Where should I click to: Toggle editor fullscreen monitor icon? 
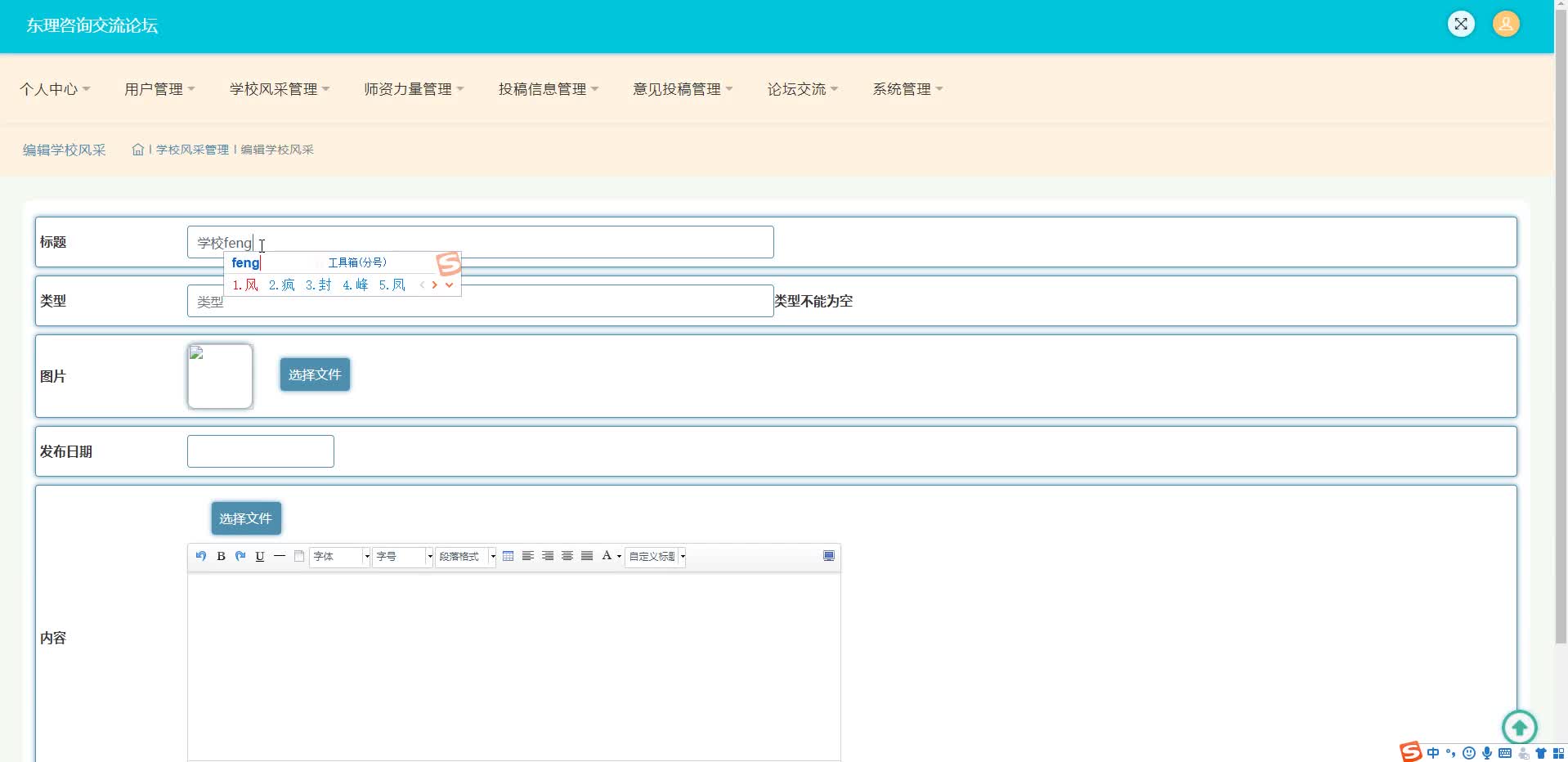click(829, 556)
